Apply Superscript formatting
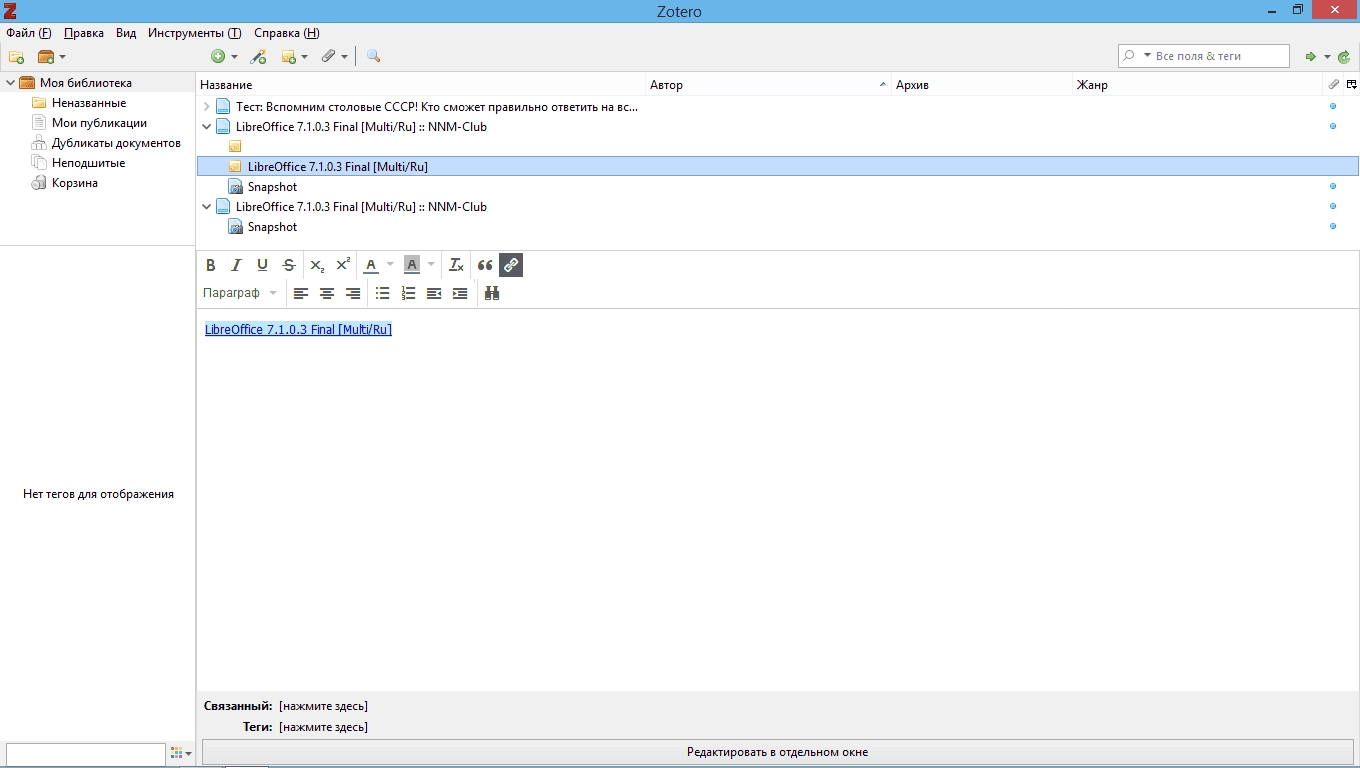Viewport: 1360px width, 768px height. tap(343, 265)
